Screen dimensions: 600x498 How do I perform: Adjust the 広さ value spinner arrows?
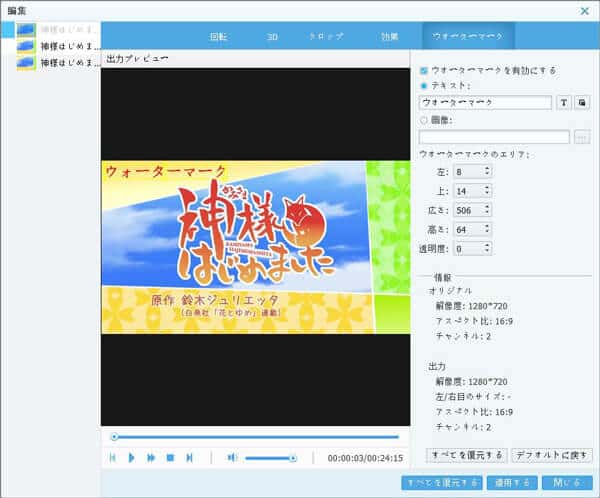click(x=487, y=209)
